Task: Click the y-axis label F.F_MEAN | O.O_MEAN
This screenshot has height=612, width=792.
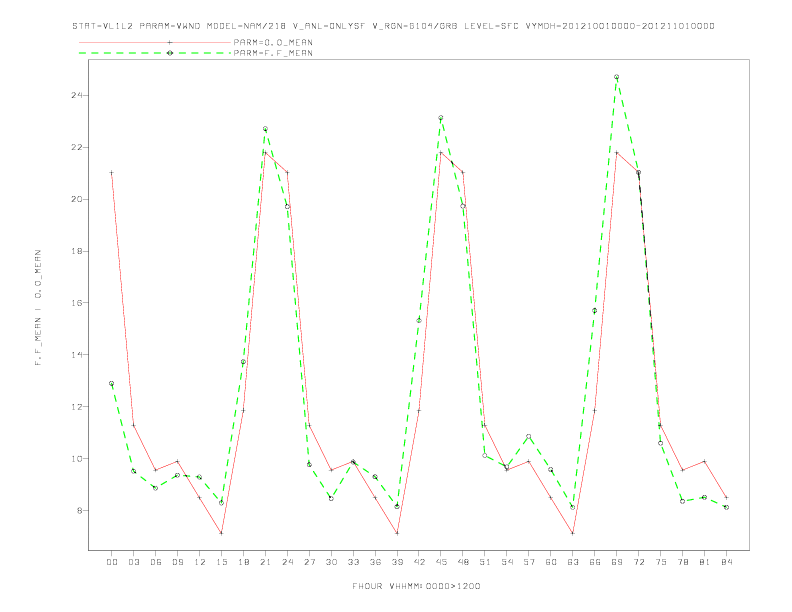Action: click(x=38, y=308)
